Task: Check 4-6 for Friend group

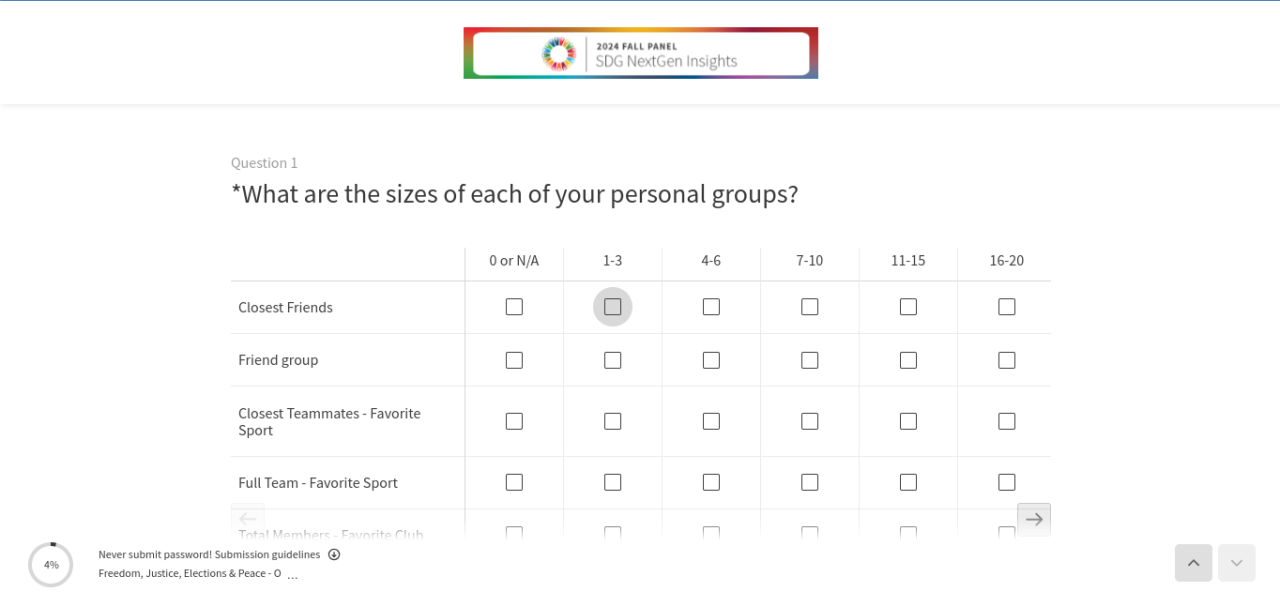Action: coord(711,360)
